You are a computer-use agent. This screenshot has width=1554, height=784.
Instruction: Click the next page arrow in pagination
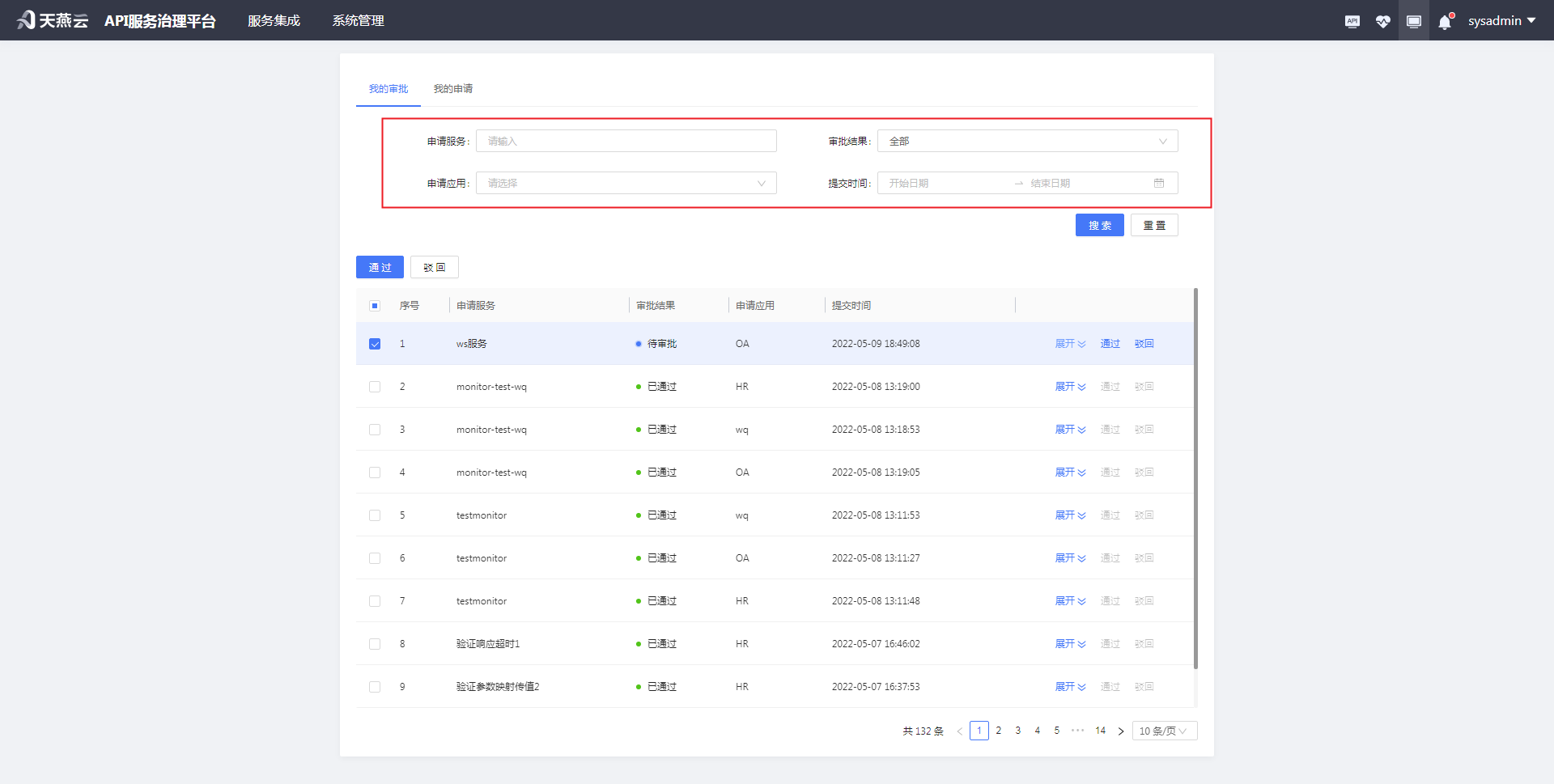point(1121,730)
